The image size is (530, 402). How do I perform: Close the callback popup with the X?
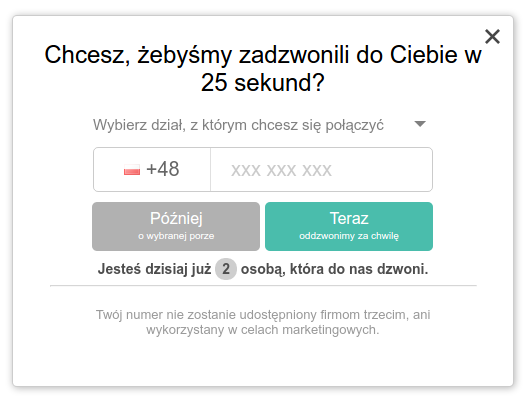click(492, 37)
